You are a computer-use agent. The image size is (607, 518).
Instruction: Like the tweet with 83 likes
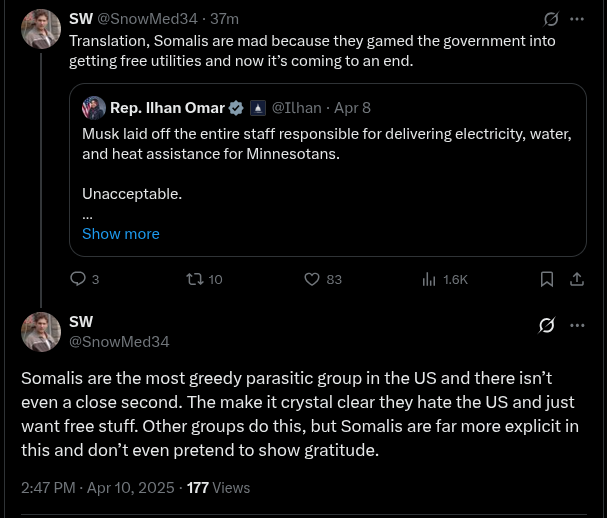pos(311,279)
